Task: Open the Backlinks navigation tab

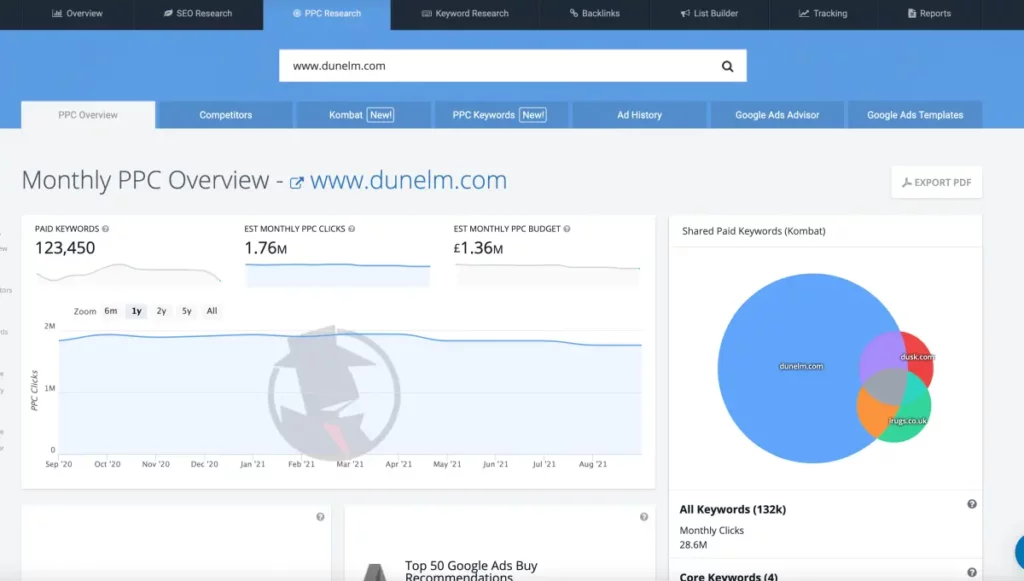Action: (594, 14)
